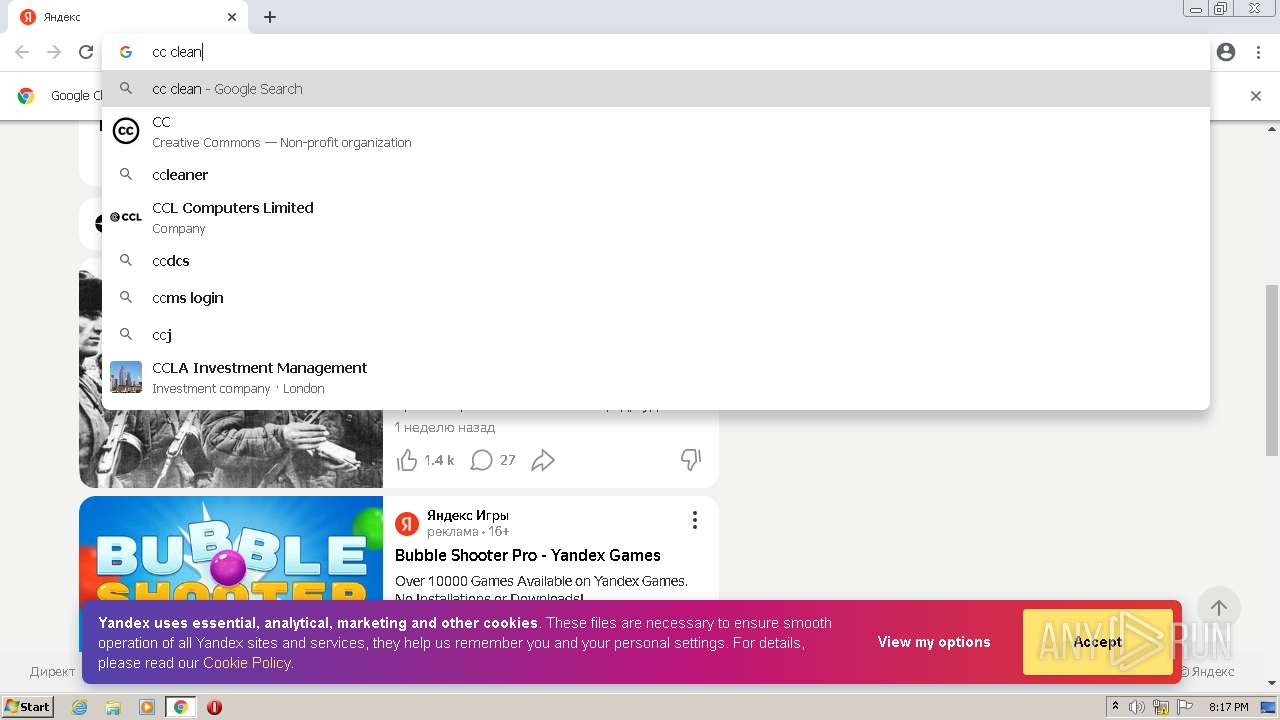
Task: Click the CCLA Investment building thumbnail
Action: [126, 377]
